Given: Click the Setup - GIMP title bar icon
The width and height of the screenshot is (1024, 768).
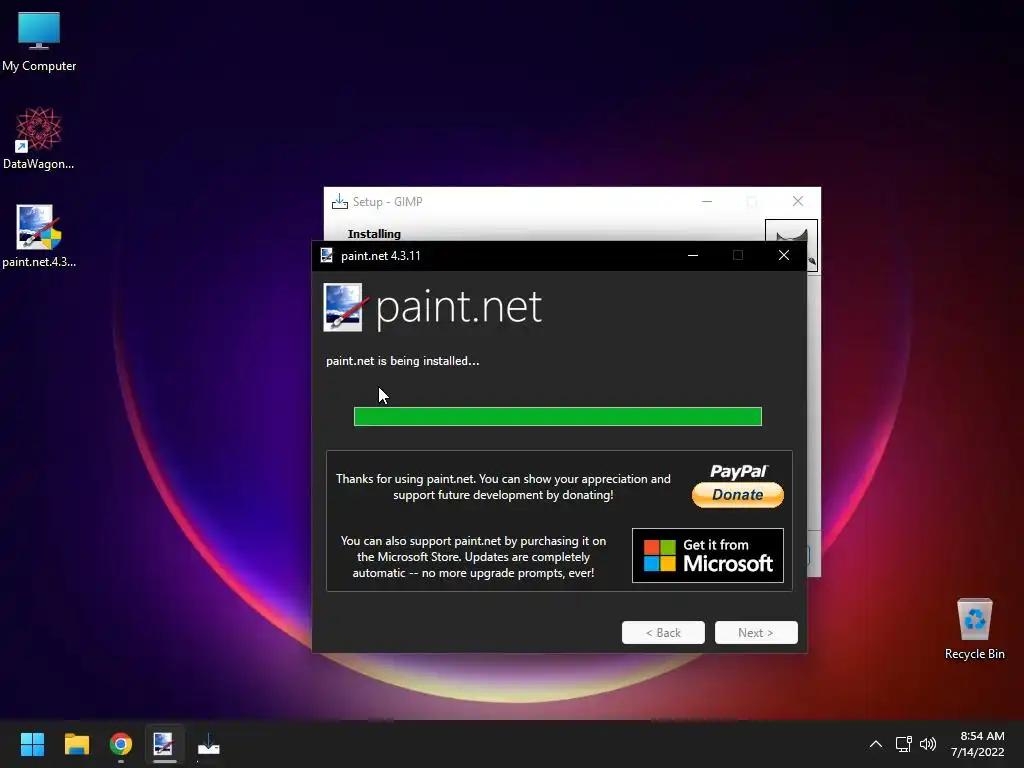Looking at the screenshot, I should pyautogui.click(x=340, y=202).
